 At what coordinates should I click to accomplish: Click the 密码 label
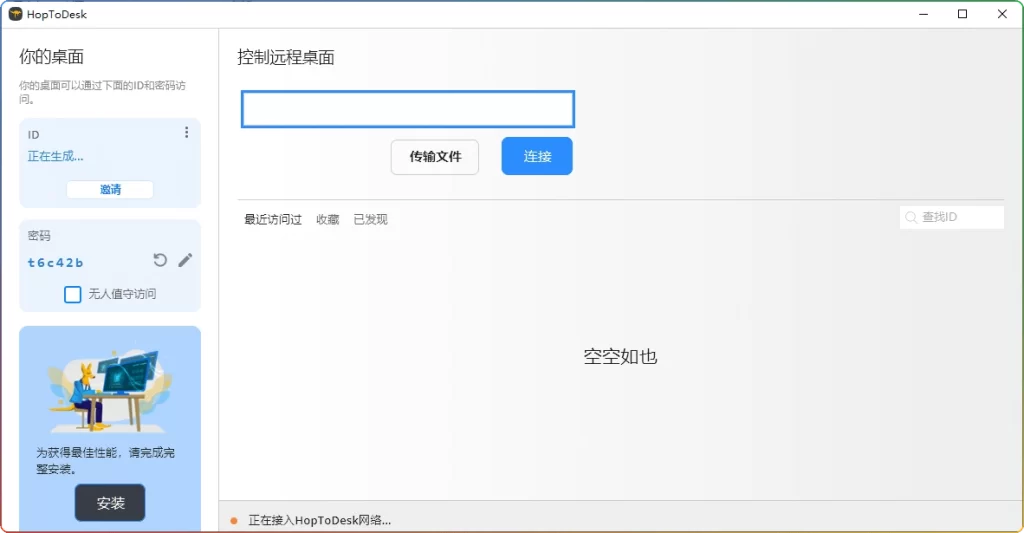(x=39, y=236)
